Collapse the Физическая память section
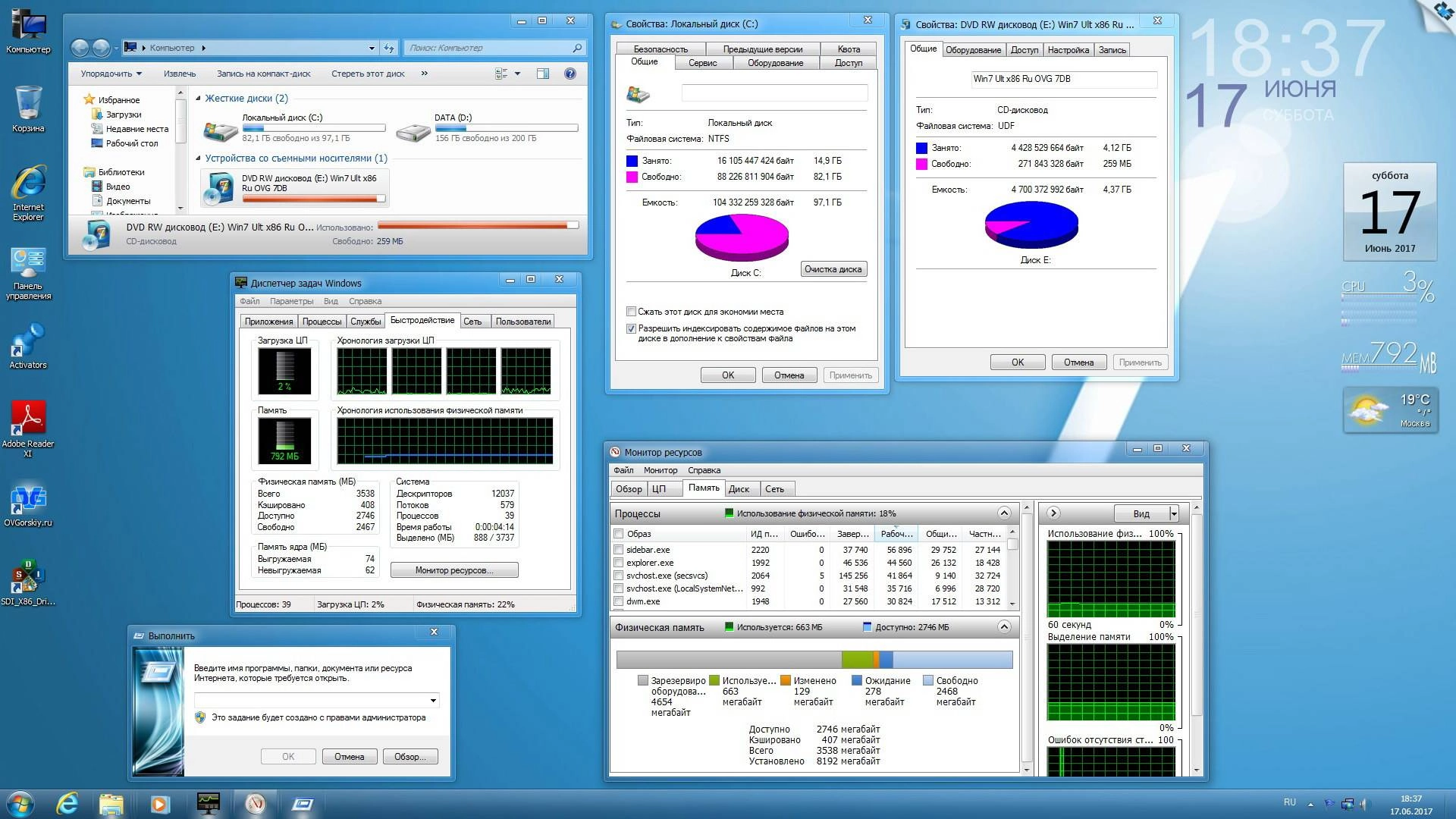 pos(1004,627)
